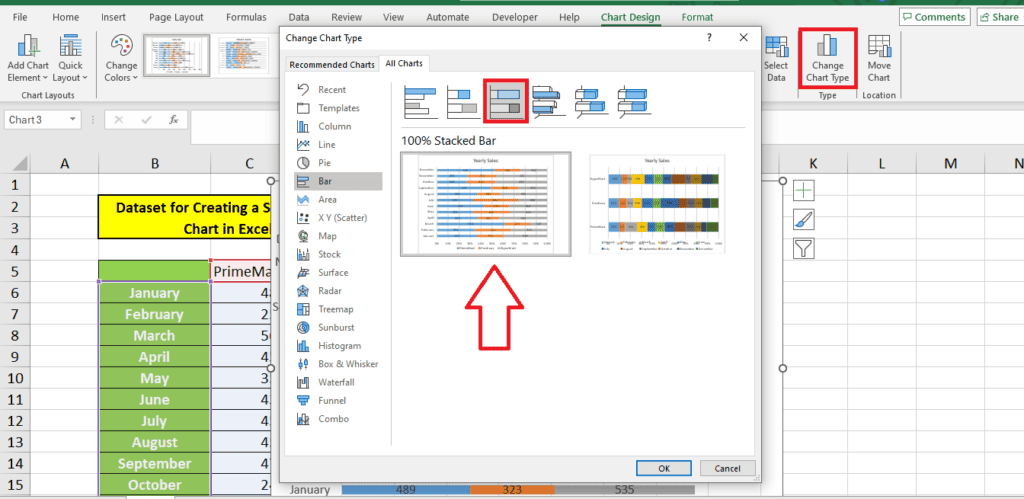Select column L header
Viewport: 1024px width, 499px height.
tap(882, 163)
